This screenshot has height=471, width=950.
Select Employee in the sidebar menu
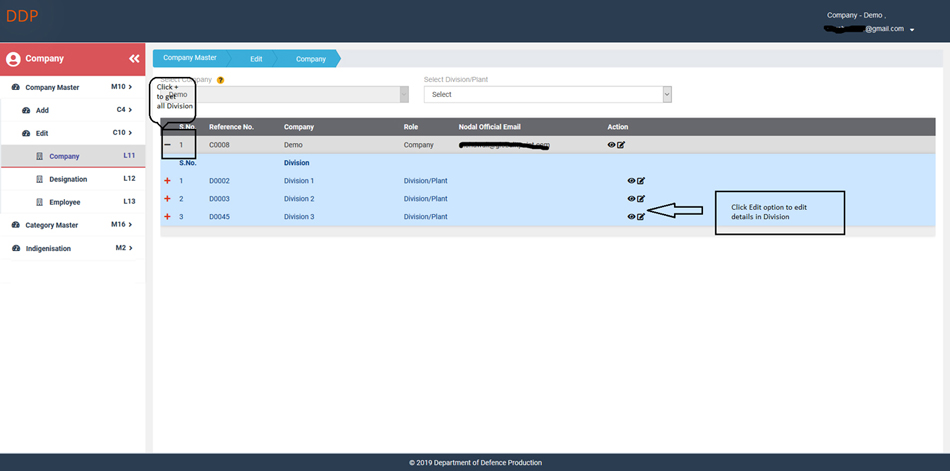pyautogui.click(x=65, y=202)
